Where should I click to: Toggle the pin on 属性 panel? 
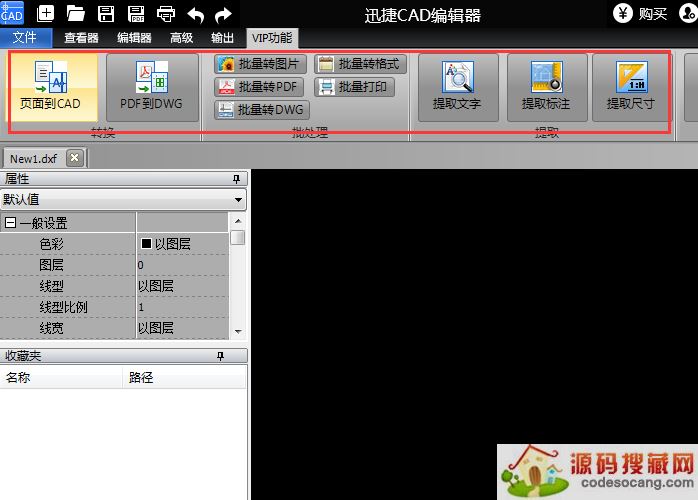237,179
